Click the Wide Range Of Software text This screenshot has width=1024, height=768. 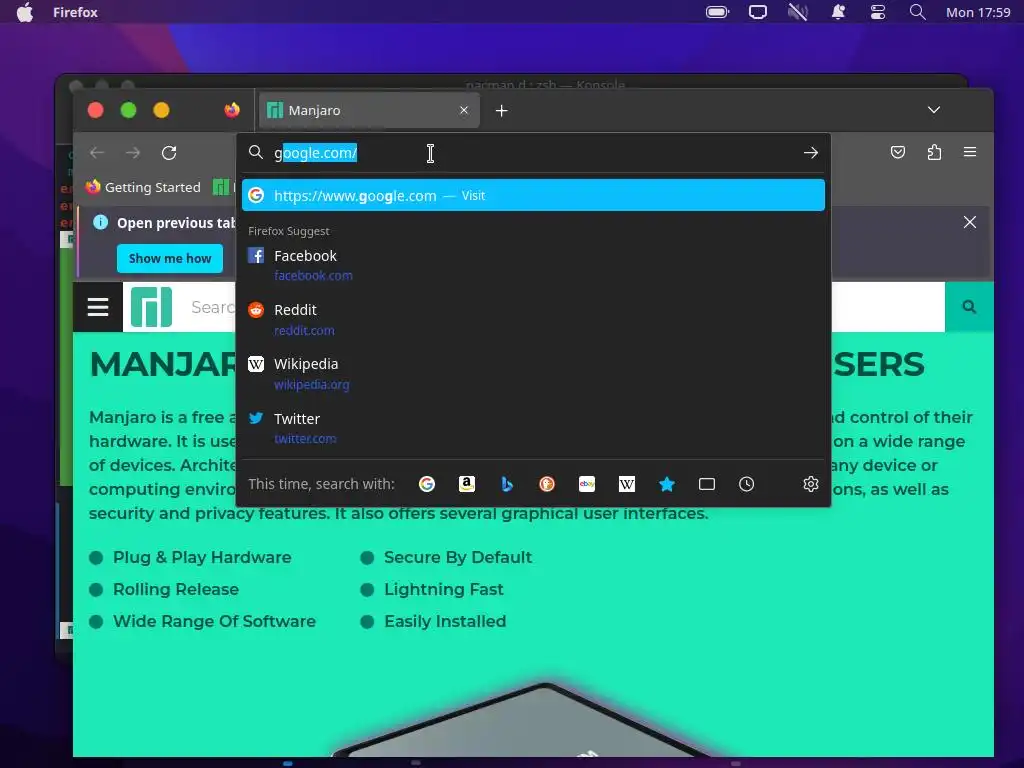point(214,621)
